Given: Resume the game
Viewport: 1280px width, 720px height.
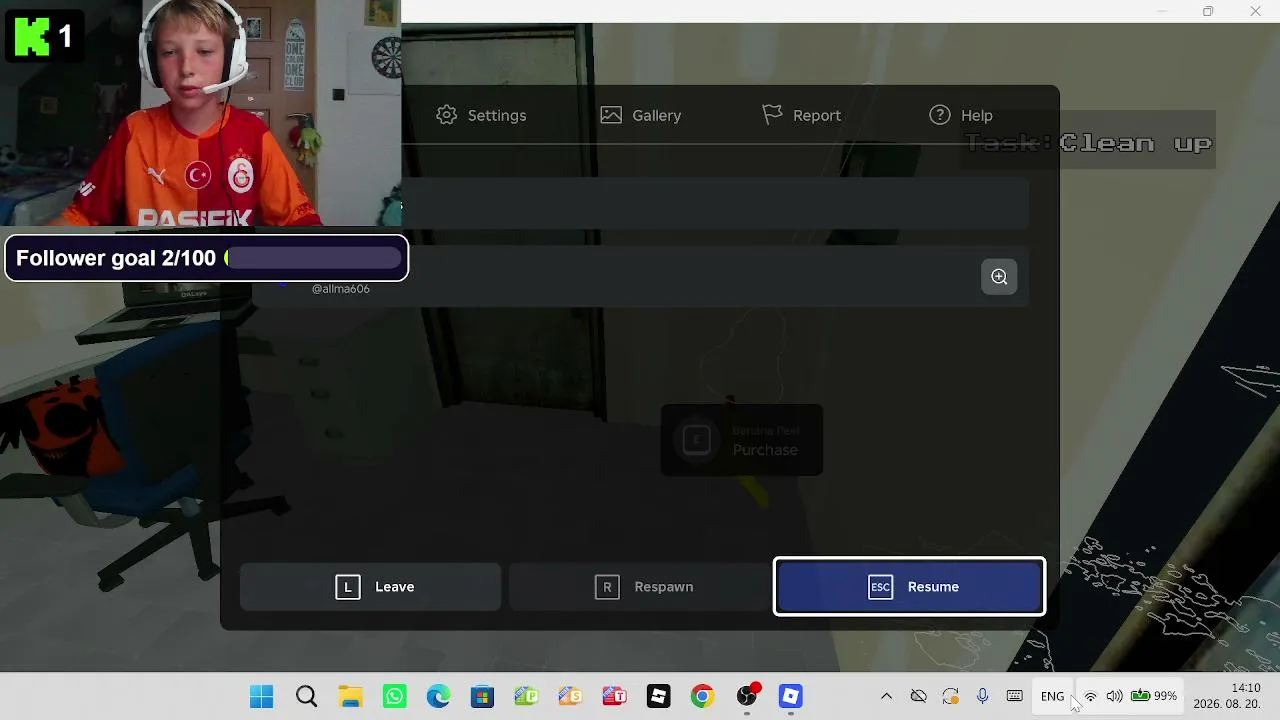Looking at the screenshot, I should [910, 587].
